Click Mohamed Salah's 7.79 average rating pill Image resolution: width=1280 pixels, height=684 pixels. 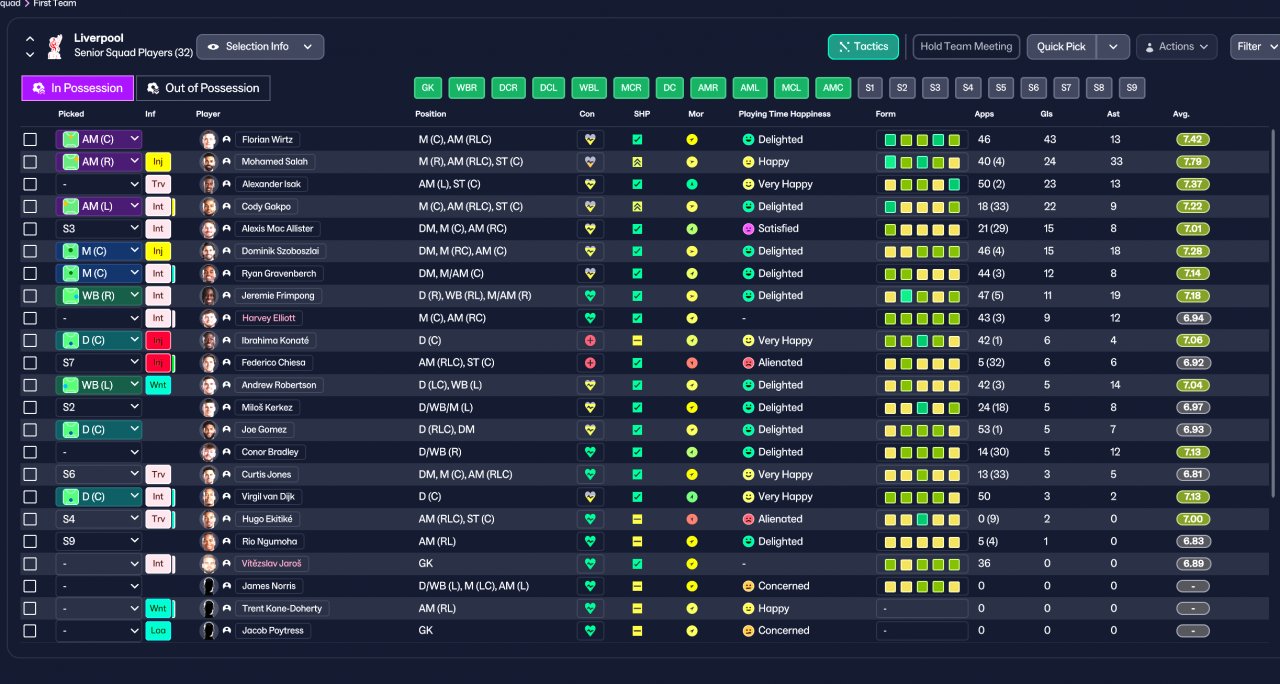[x=1193, y=162]
